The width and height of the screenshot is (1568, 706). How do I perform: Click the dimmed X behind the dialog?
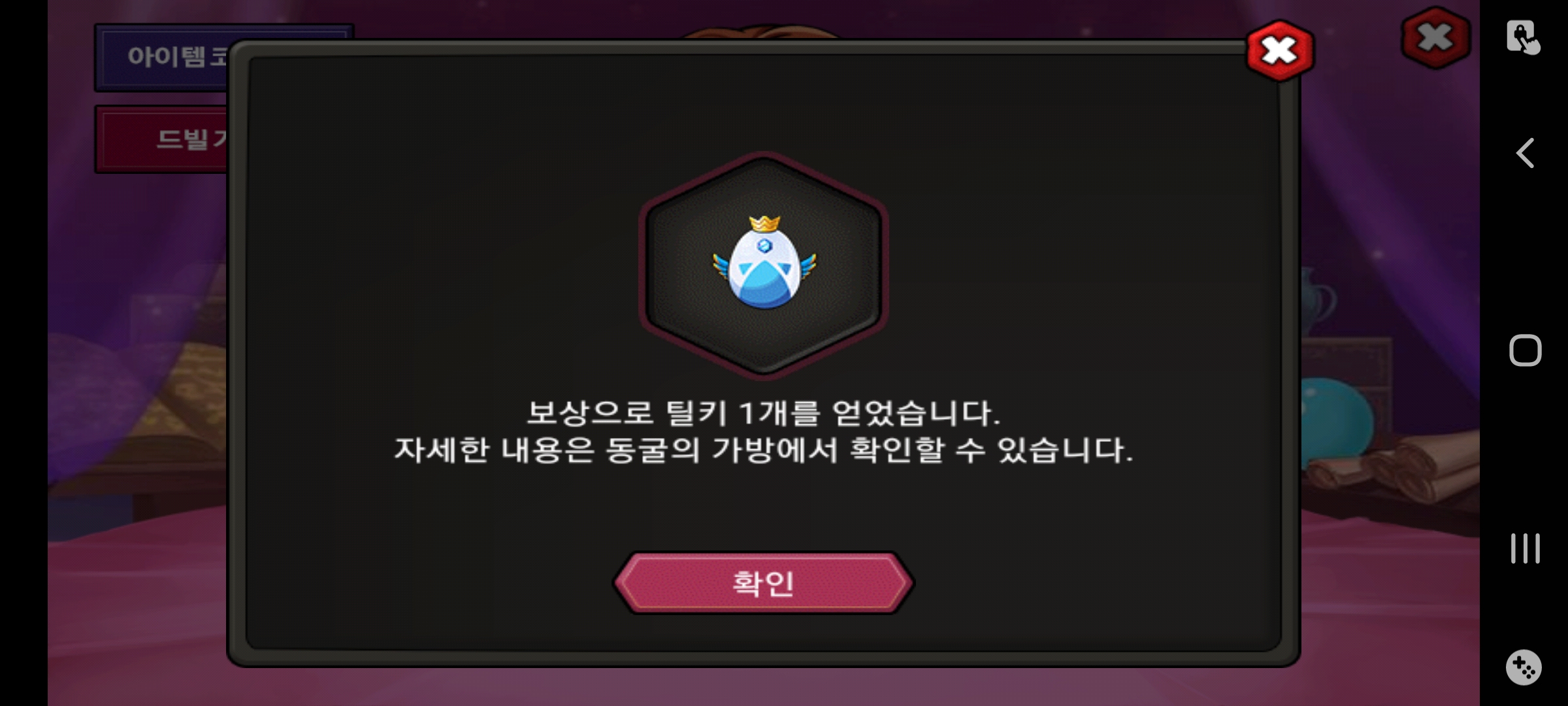click(x=1435, y=37)
